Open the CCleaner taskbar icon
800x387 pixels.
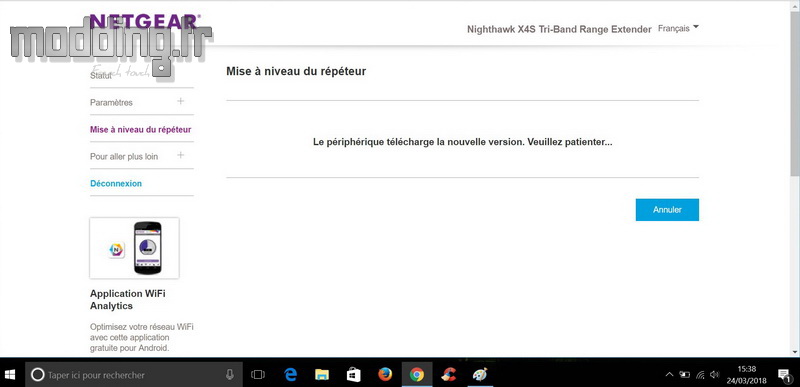point(448,375)
